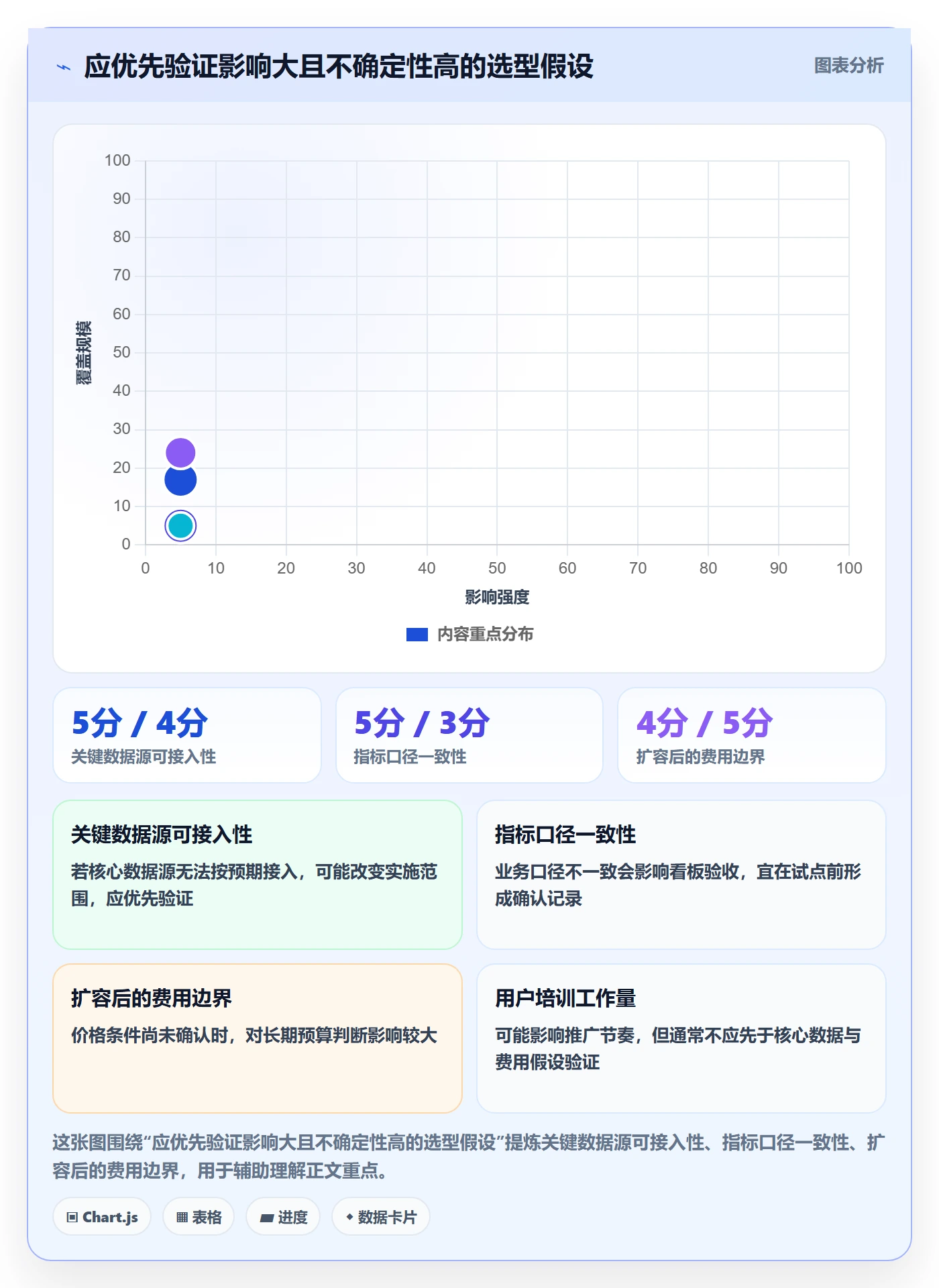The height and width of the screenshot is (1288, 939).
Task: Click the 表格 tag chip
Action: (199, 1217)
